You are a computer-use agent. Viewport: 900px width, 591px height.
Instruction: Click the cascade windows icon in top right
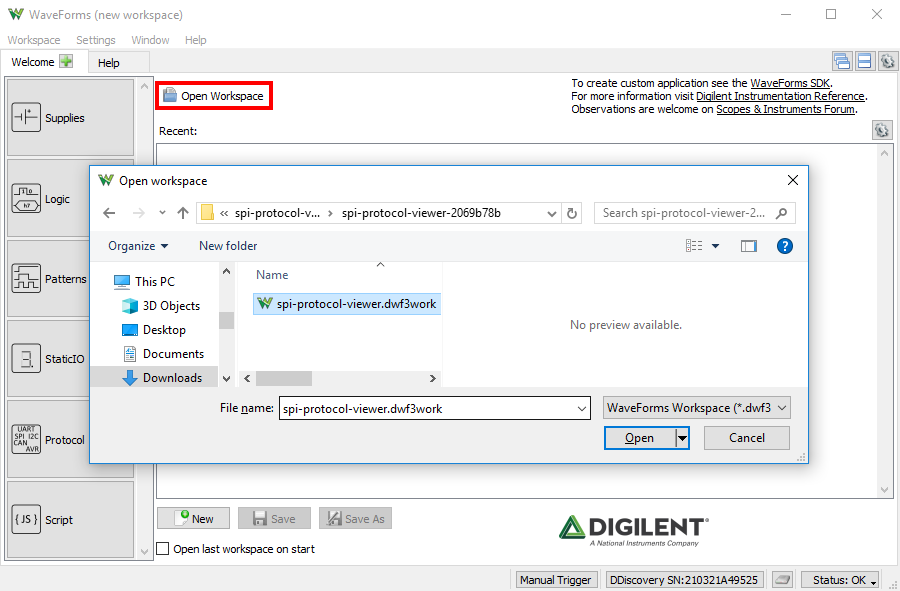[x=842, y=61]
